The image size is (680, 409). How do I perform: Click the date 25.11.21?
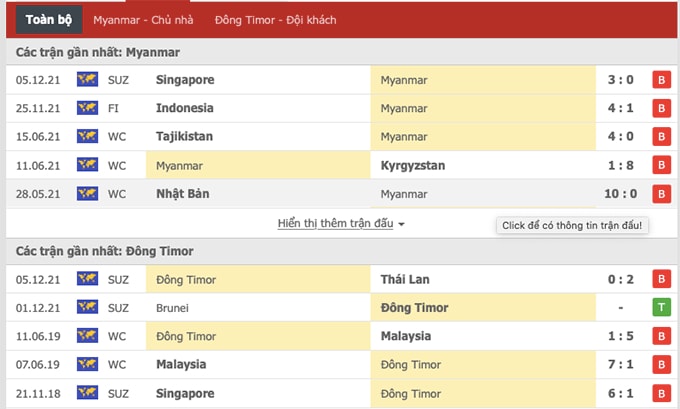coord(38,108)
